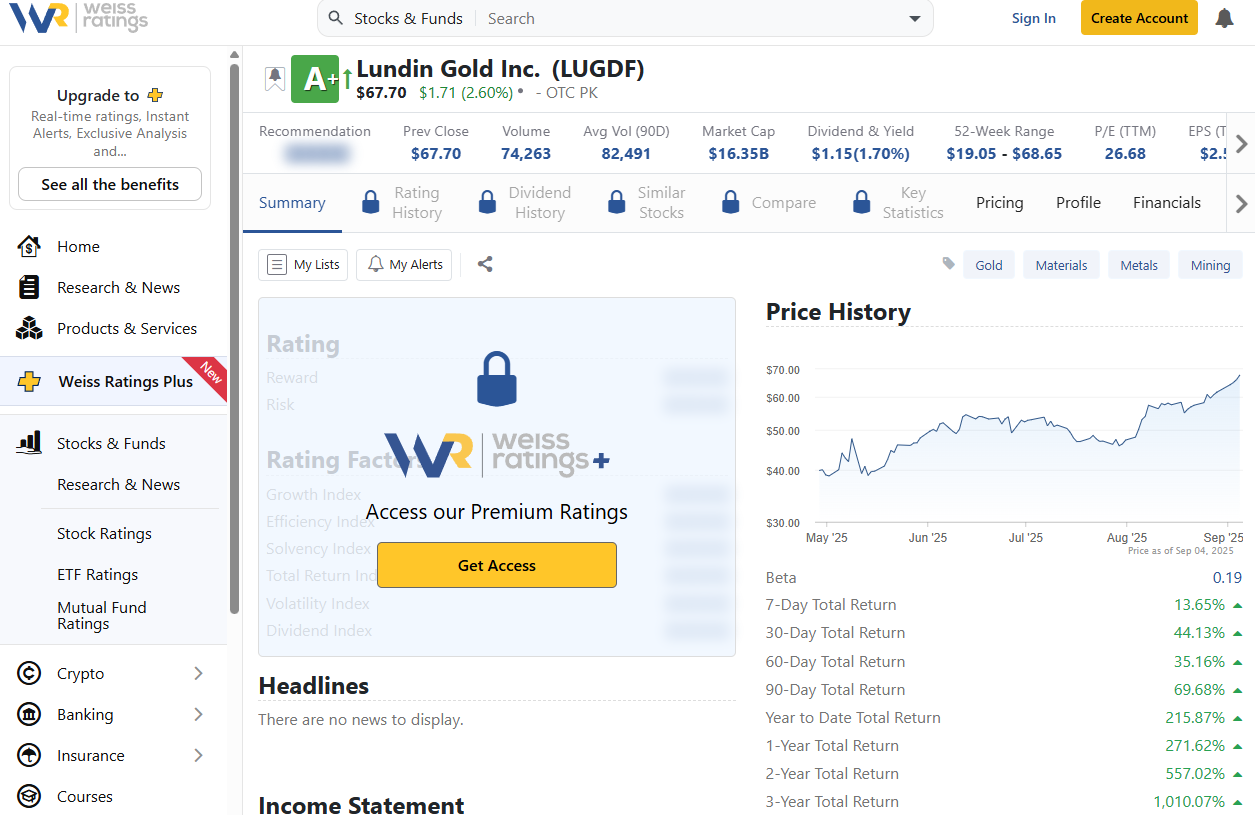Open the Profile tab
The height and width of the screenshot is (815, 1255).
click(x=1078, y=203)
